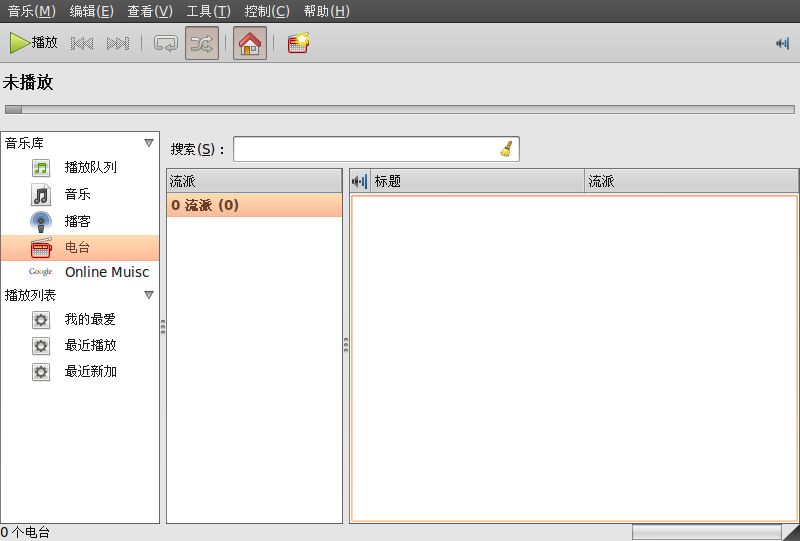Click the red radio icon in sidebar

pos(41,248)
